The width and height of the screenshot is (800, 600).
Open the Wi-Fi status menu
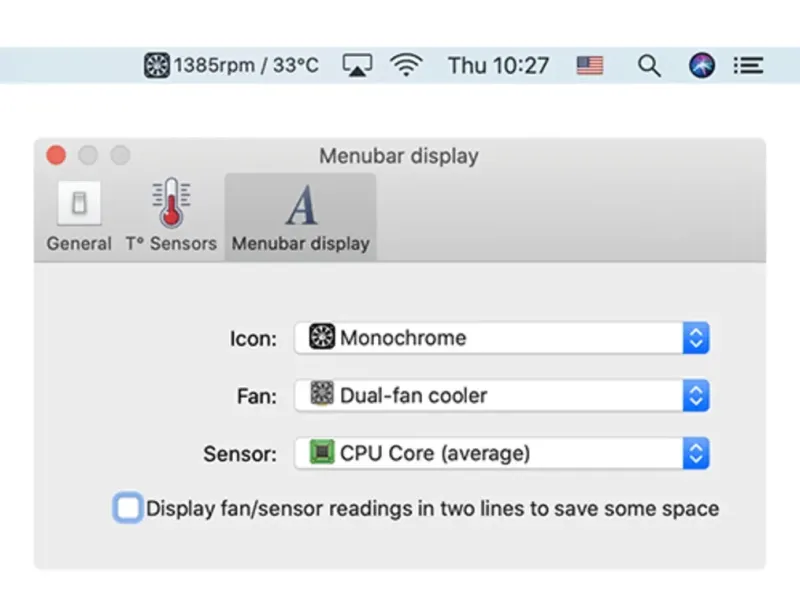[406, 66]
